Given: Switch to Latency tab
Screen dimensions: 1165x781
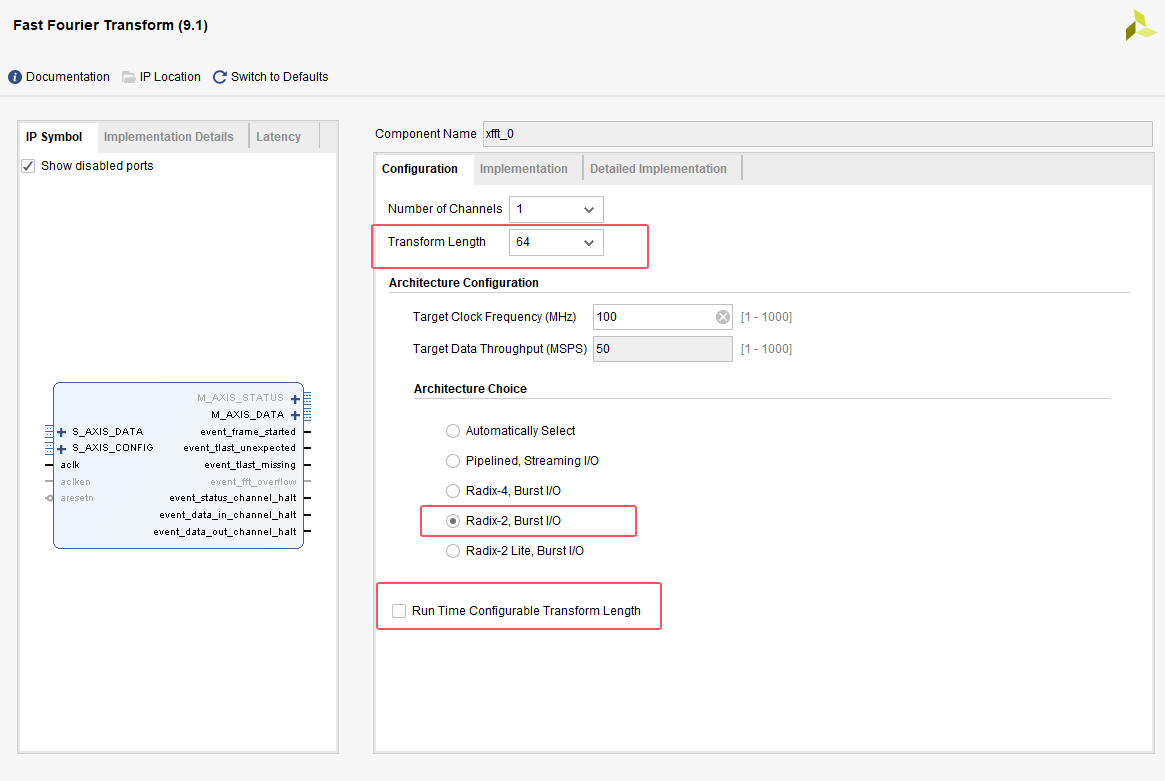Looking at the screenshot, I should [x=279, y=137].
